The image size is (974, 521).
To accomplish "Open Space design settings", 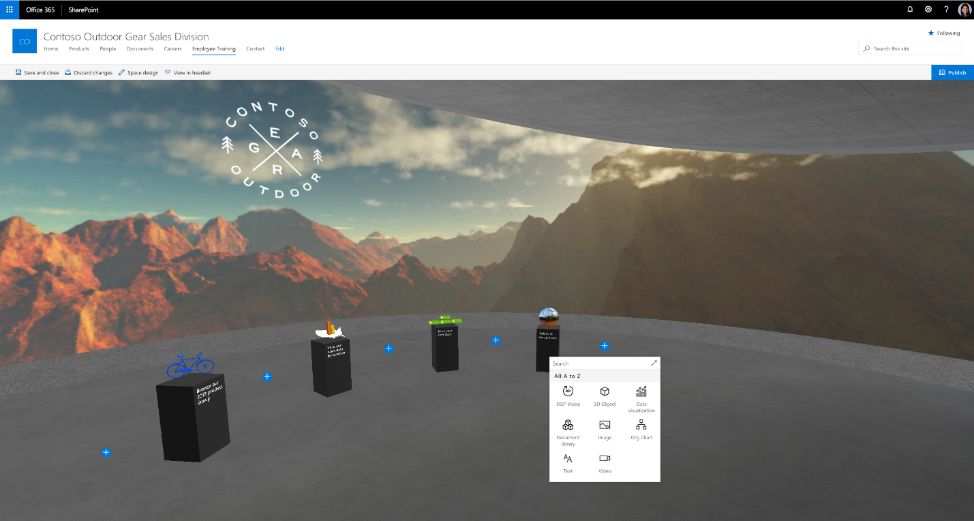I will pos(138,73).
